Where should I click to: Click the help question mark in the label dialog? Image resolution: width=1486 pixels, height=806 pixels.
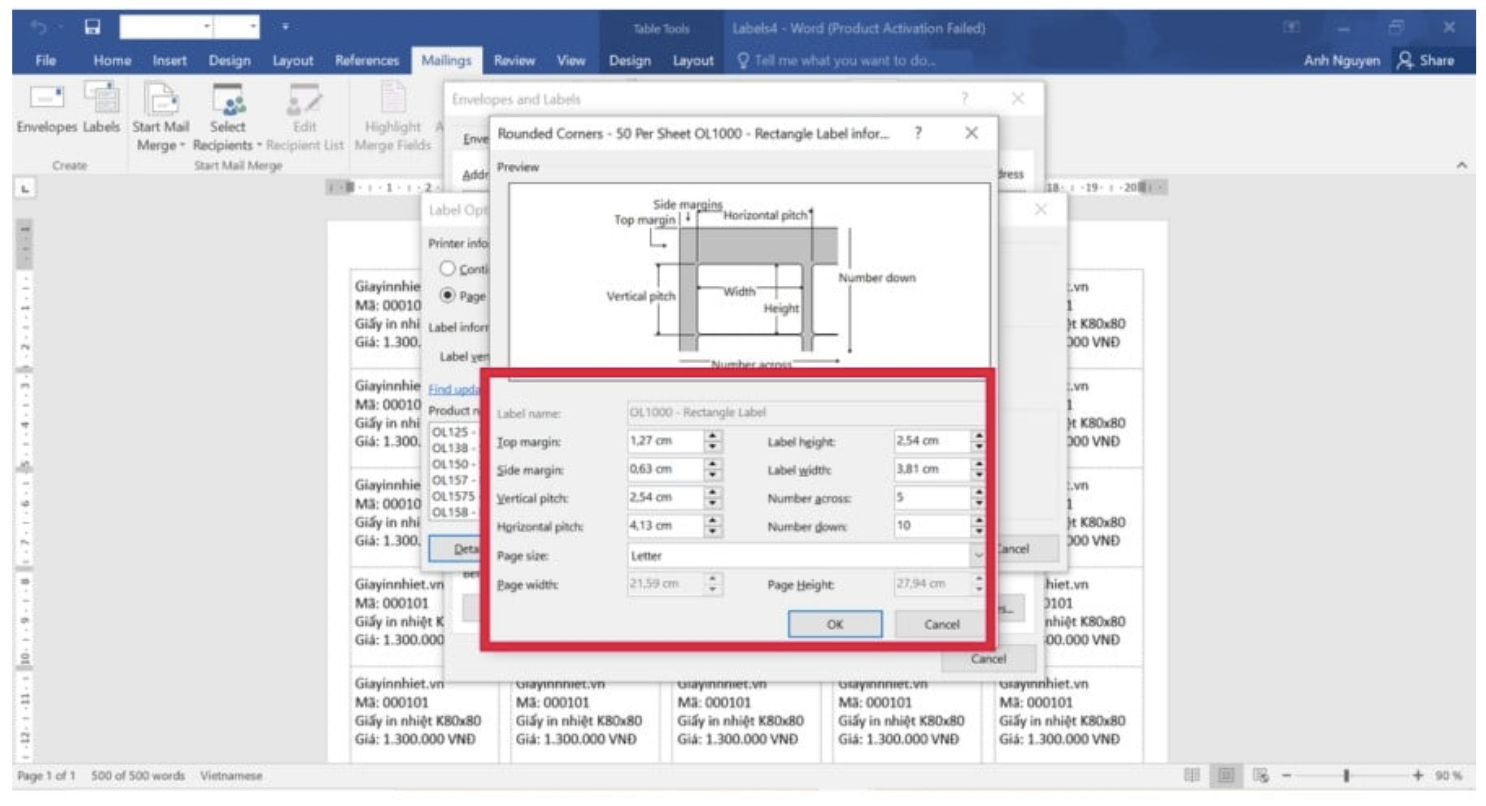coord(918,133)
